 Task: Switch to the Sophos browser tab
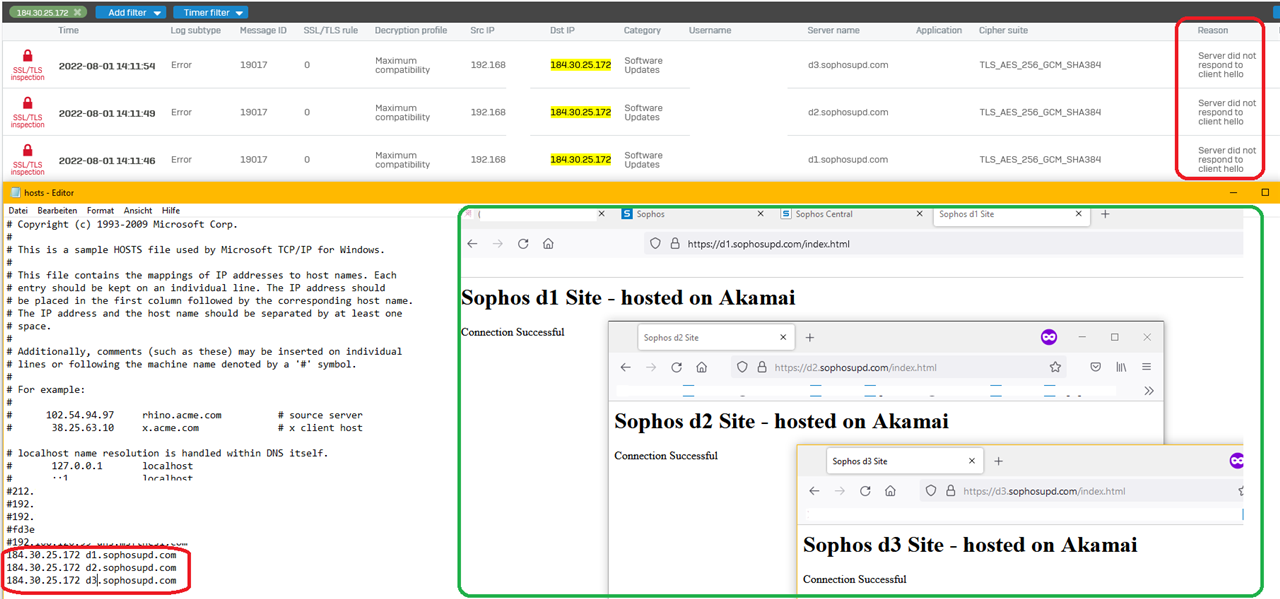click(692, 214)
